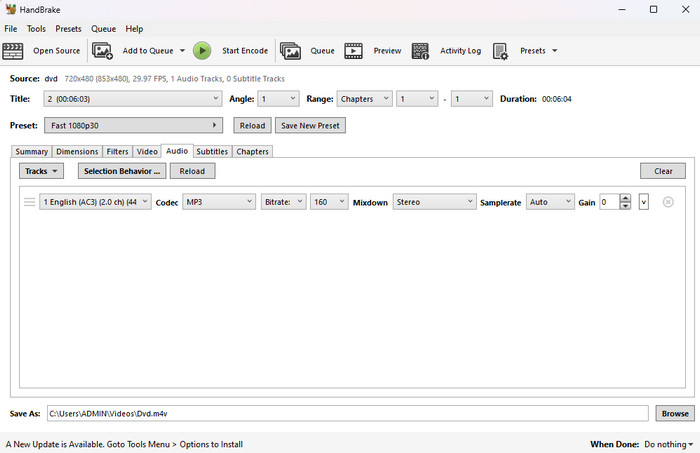
Task: Open the Tools menu
Action: [36, 29]
